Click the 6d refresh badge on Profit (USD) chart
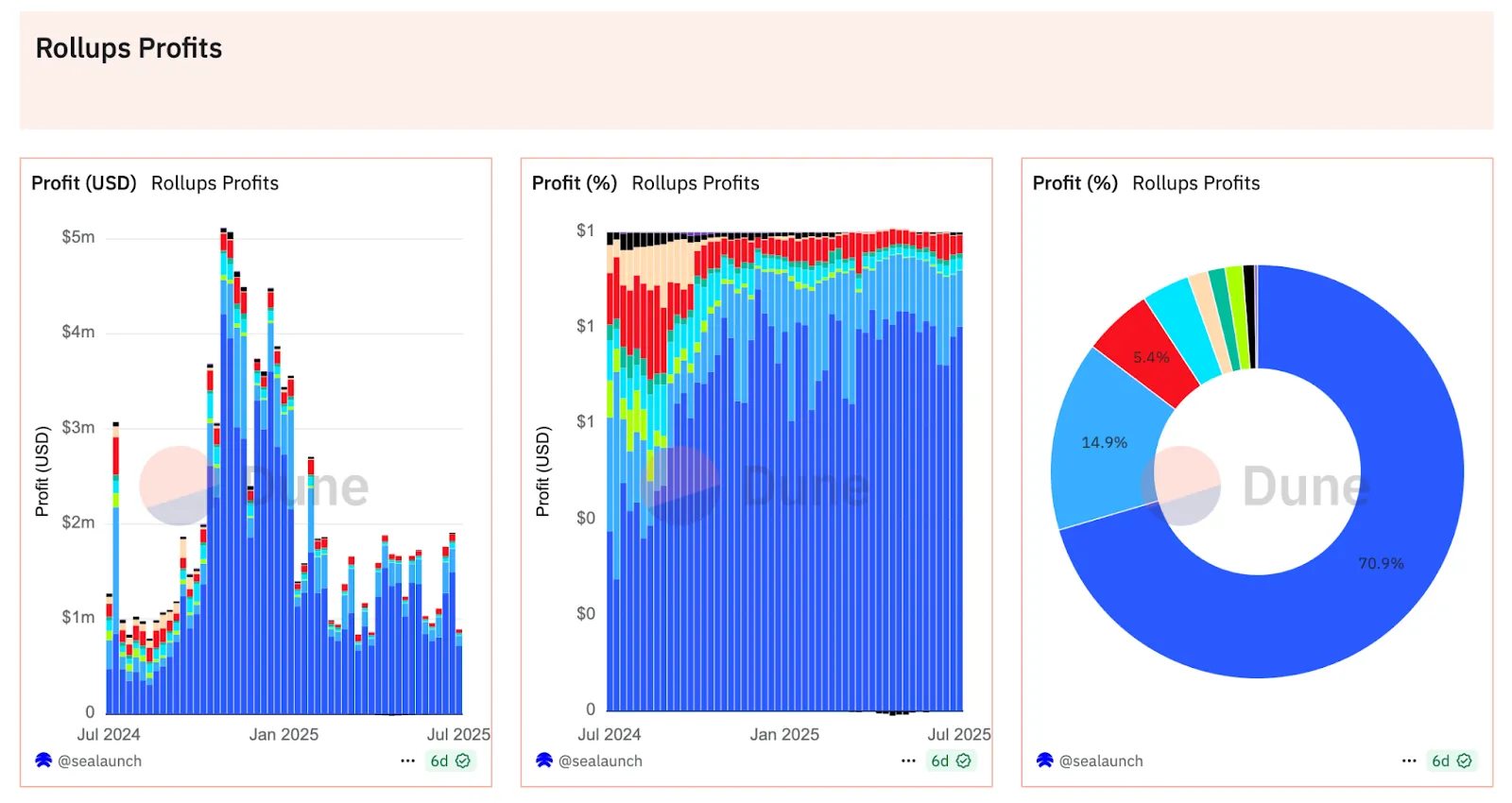Screen dimensions: 1512x803 coord(450,760)
